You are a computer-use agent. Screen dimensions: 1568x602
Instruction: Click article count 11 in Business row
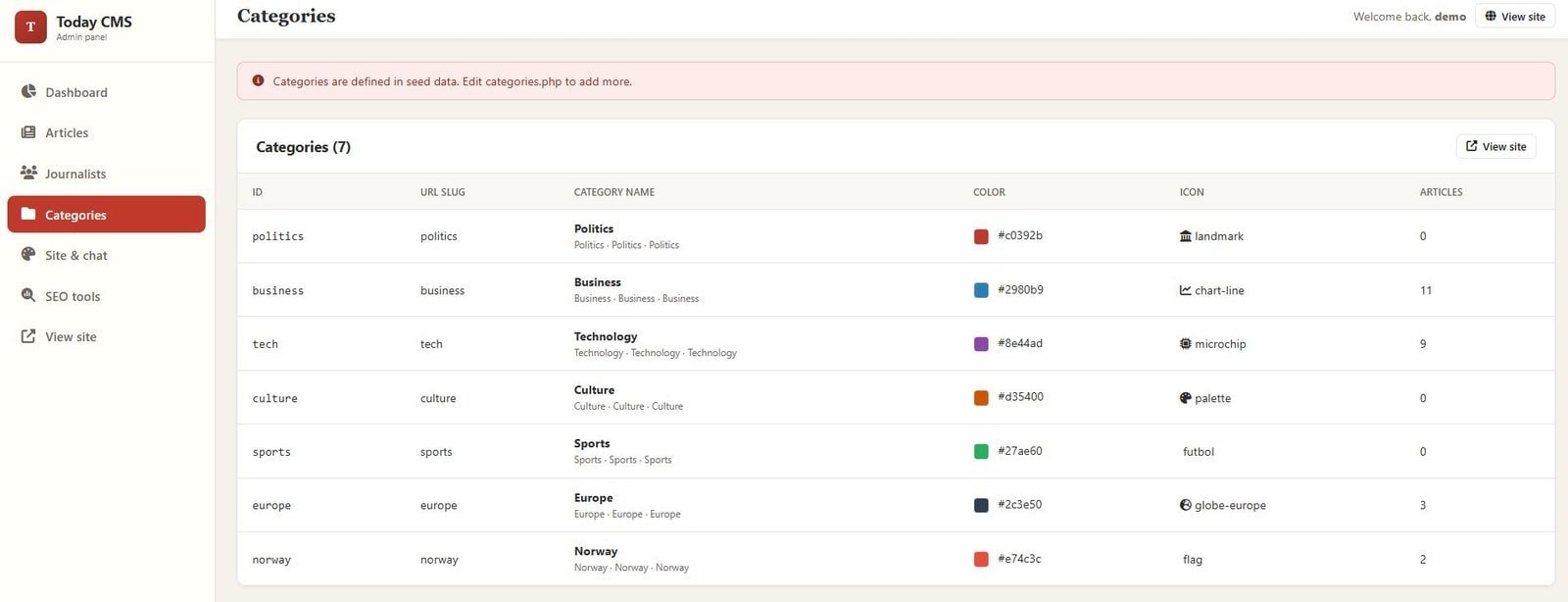(x=1426, y=290)
